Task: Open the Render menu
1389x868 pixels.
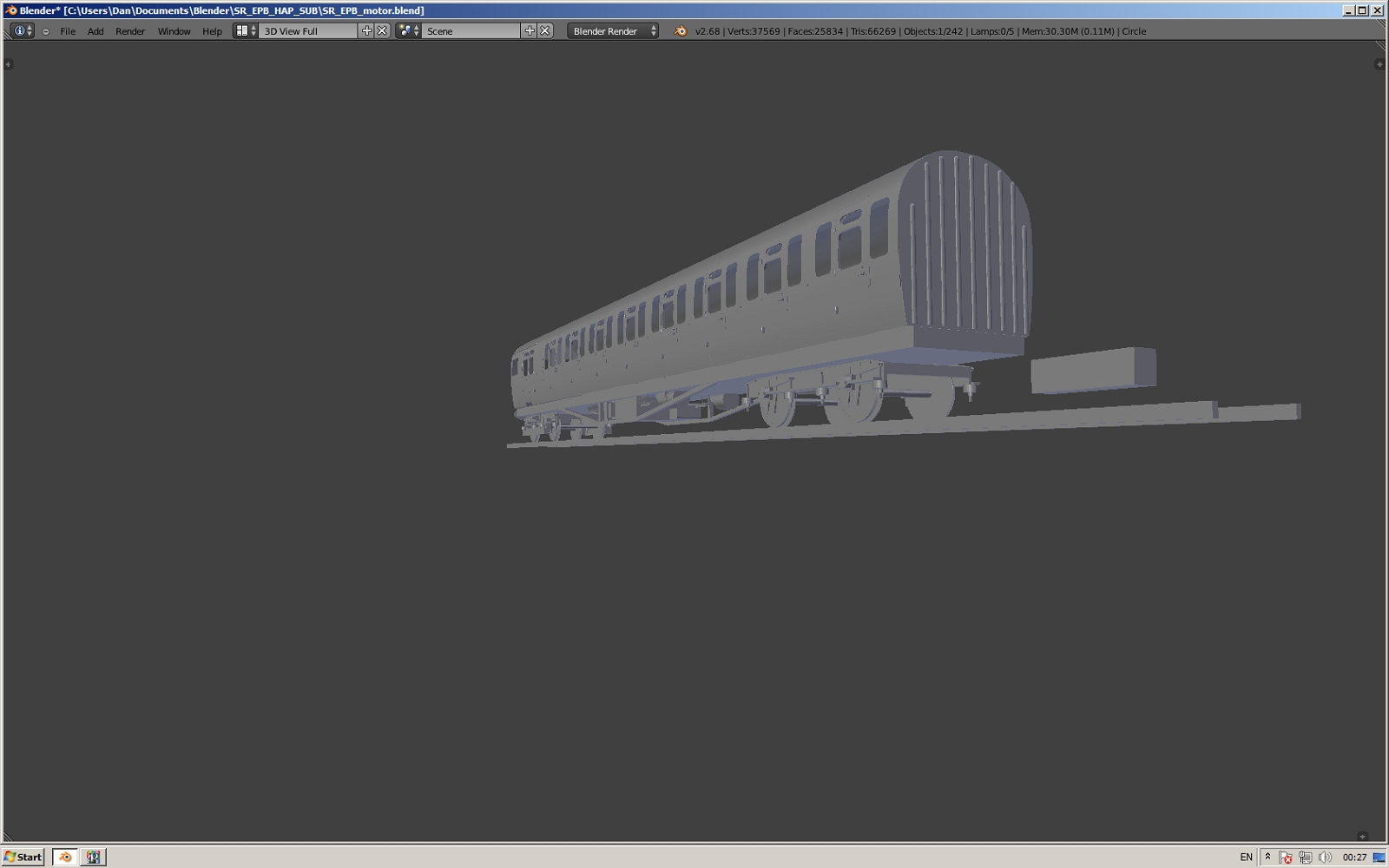Action: point(130,31)
